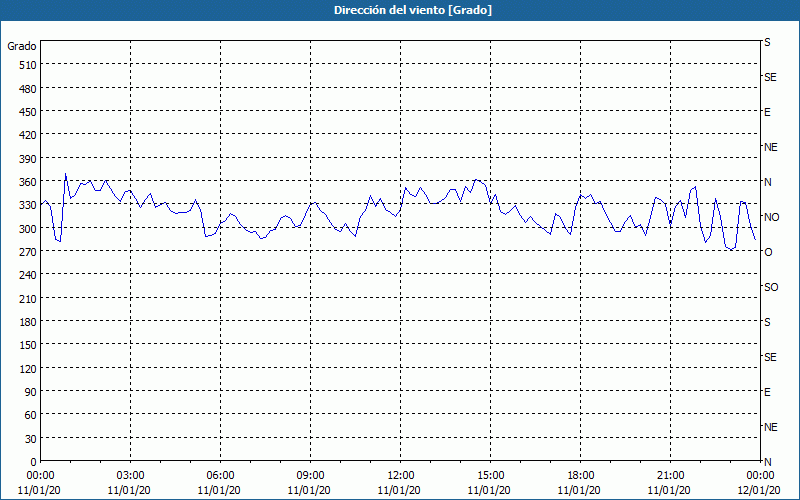
Task: Choose the 60 y-axis value
Action: point(31,415)
